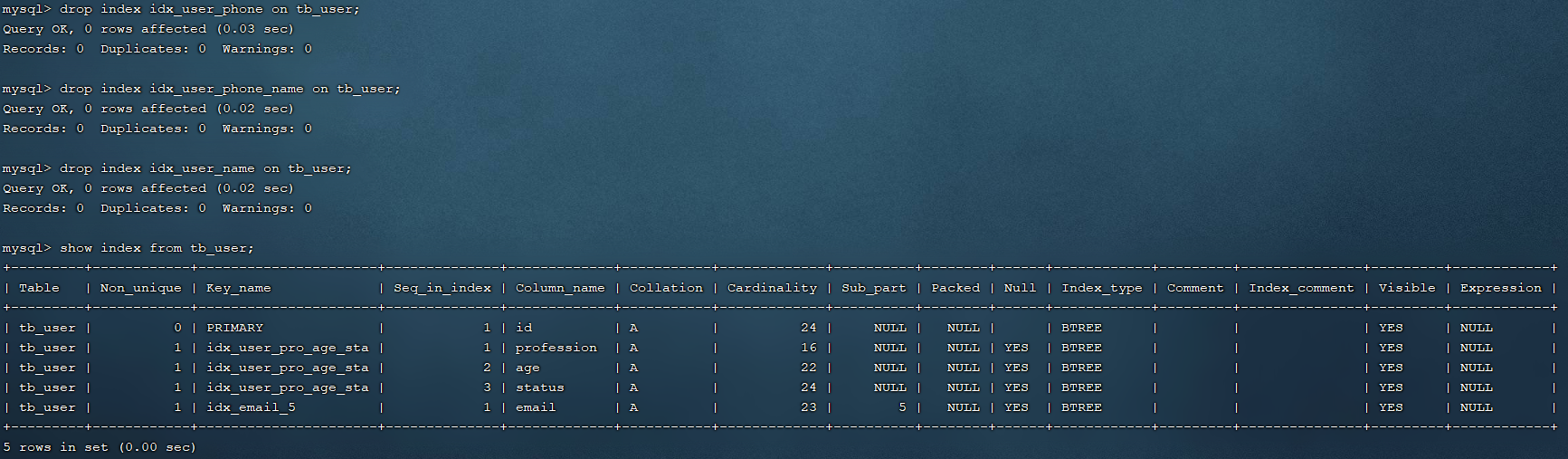
Task: Click the 'Sub_part' column header
Action: point(873,288)
